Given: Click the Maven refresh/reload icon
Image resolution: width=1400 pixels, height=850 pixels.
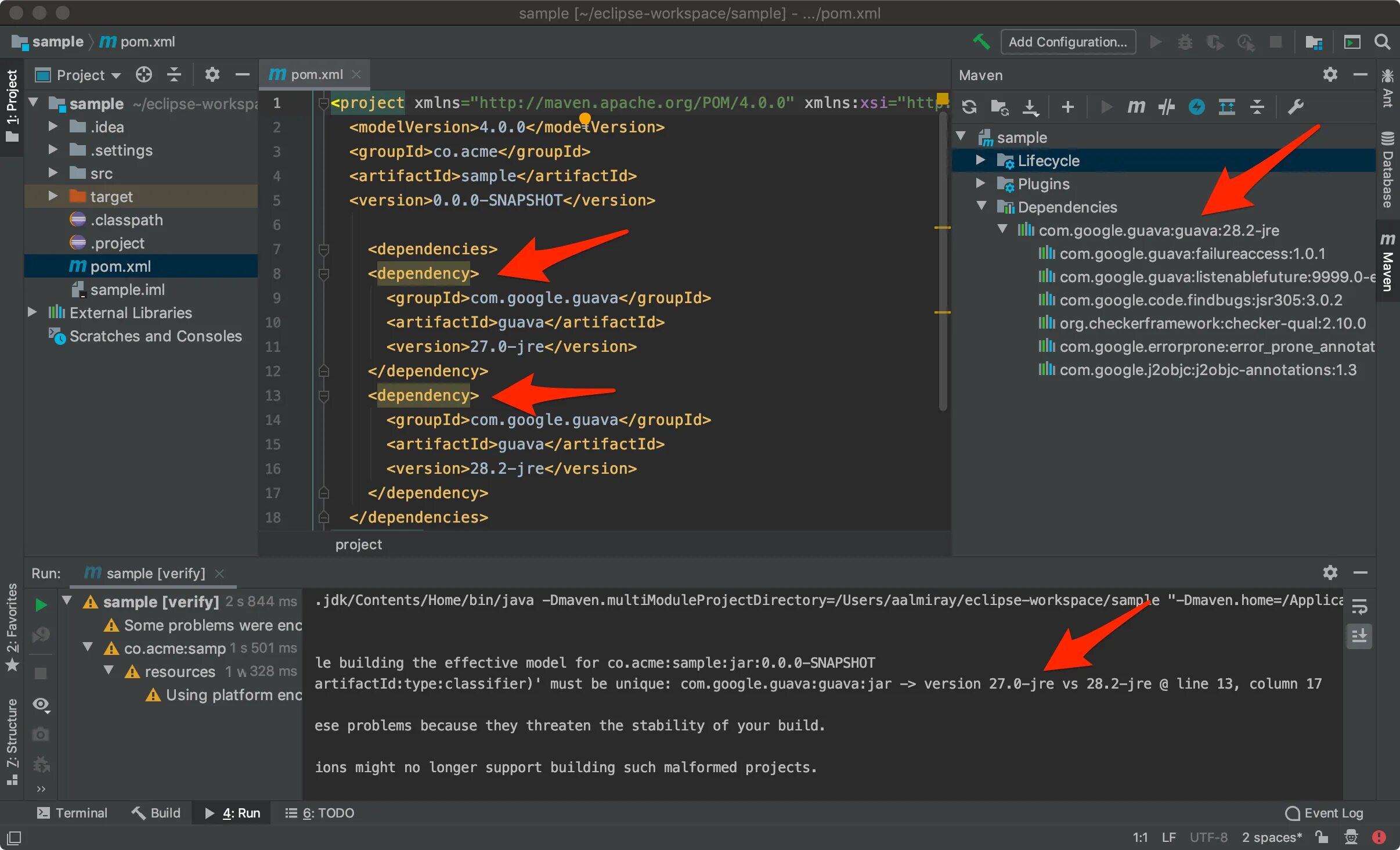Looking at the screenshot, I should click(967, 108).
